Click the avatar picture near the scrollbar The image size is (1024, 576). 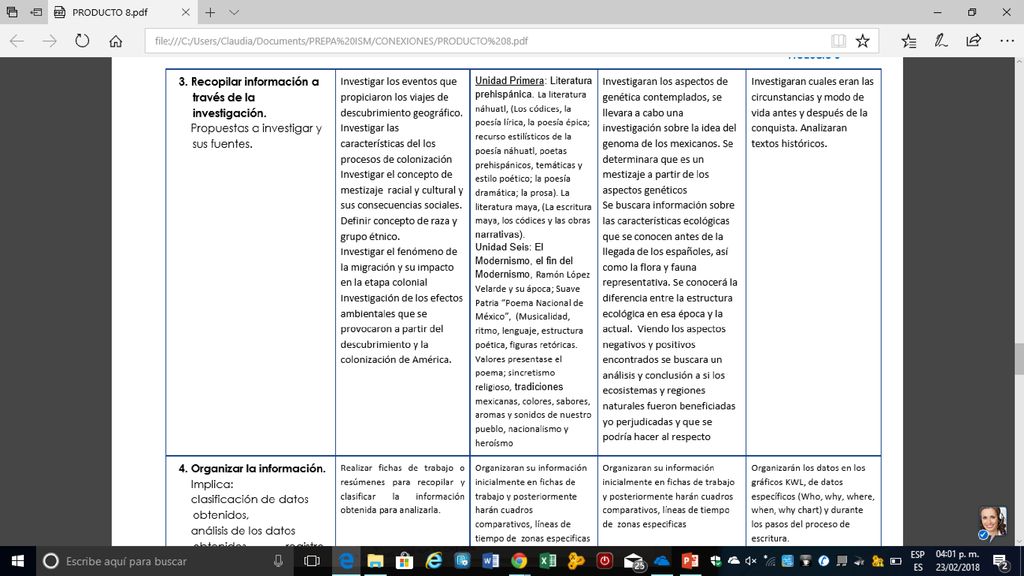[x=992, y=524]
